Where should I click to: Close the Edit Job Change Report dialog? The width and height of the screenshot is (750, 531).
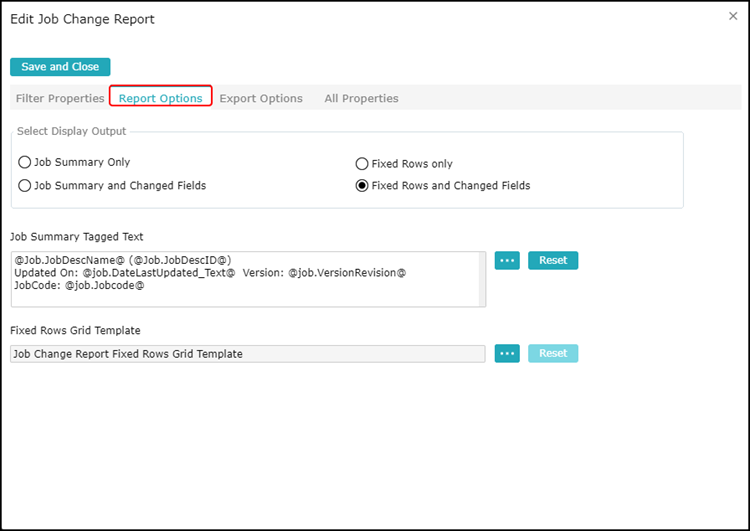pyautogui.click(x=733, y=16)
